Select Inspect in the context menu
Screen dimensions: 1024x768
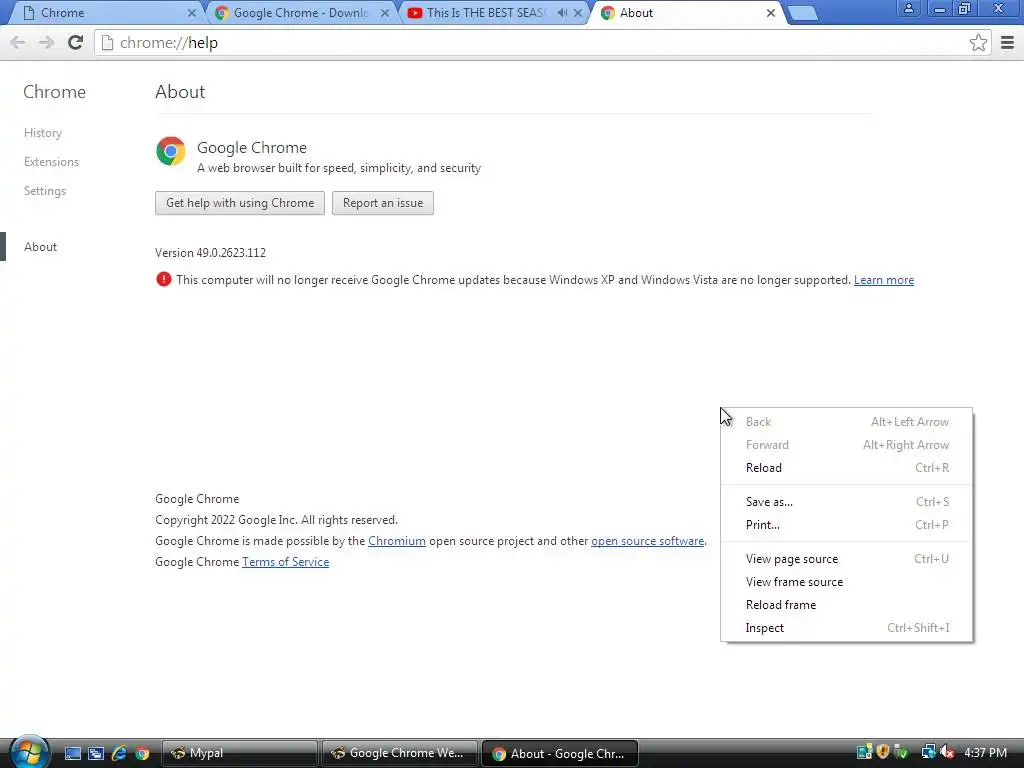tap(846, 628)
